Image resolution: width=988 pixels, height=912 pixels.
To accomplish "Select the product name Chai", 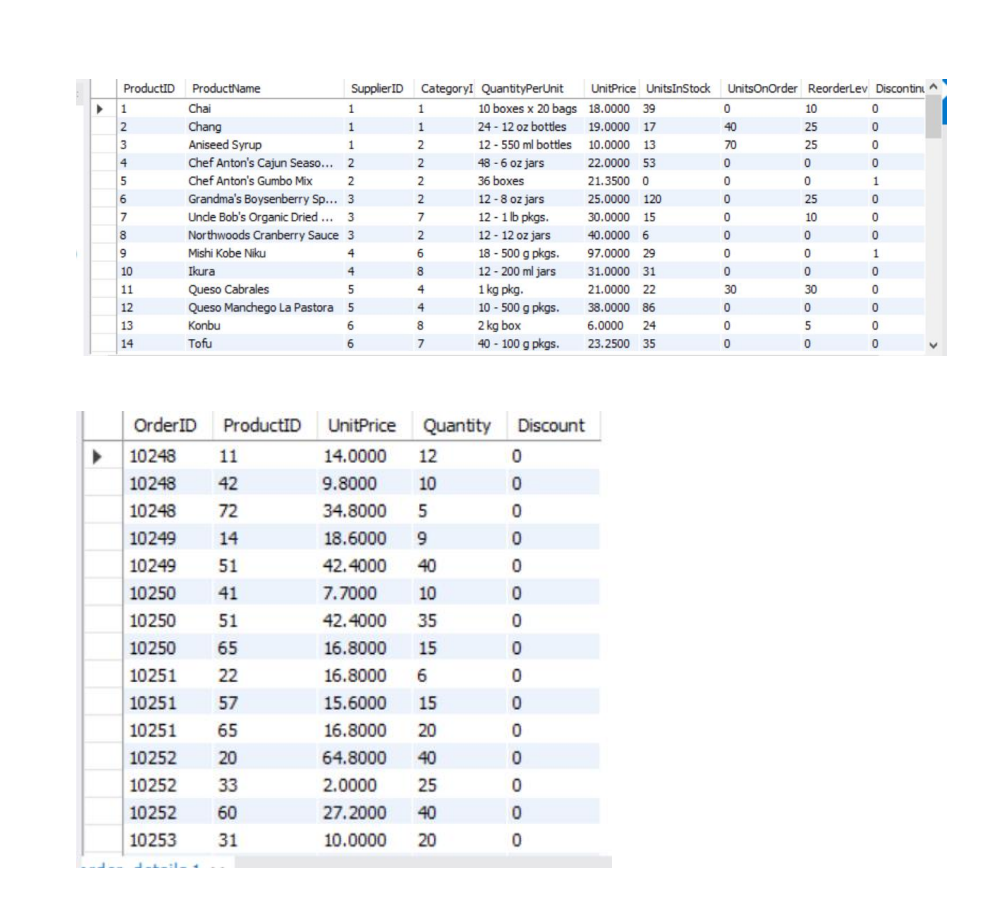I will [x=199, y=109].
